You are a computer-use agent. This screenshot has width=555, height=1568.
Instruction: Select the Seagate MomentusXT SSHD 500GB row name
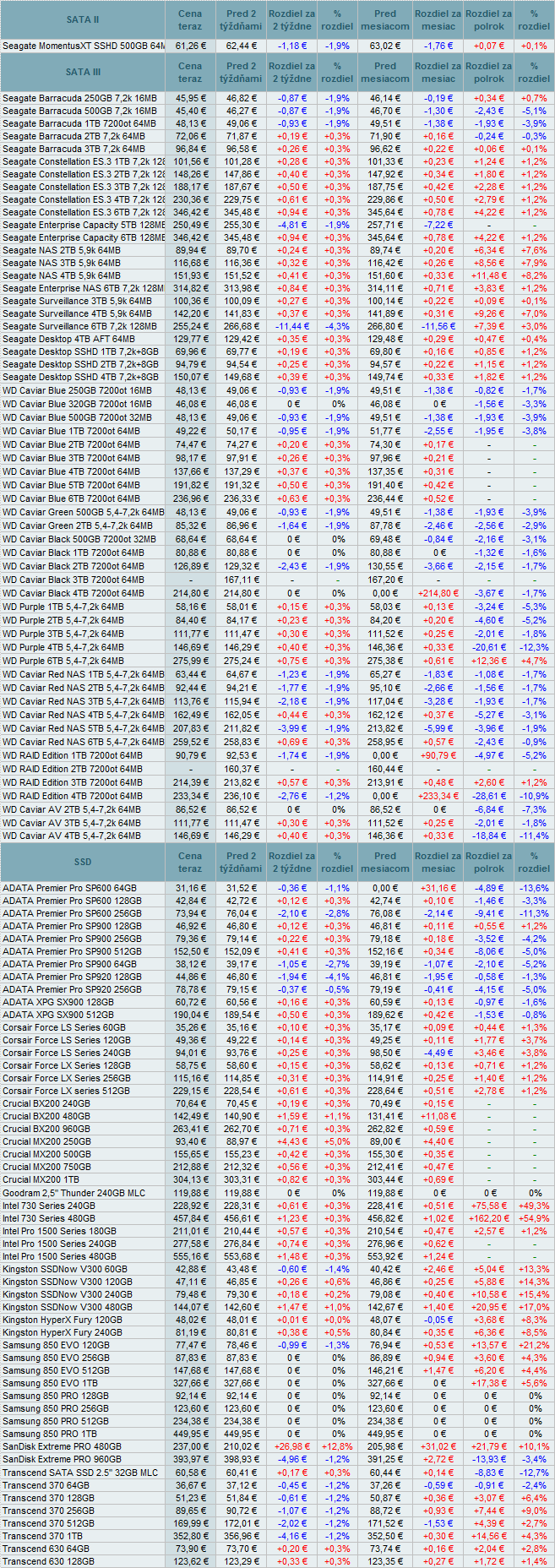coord(83,46)
